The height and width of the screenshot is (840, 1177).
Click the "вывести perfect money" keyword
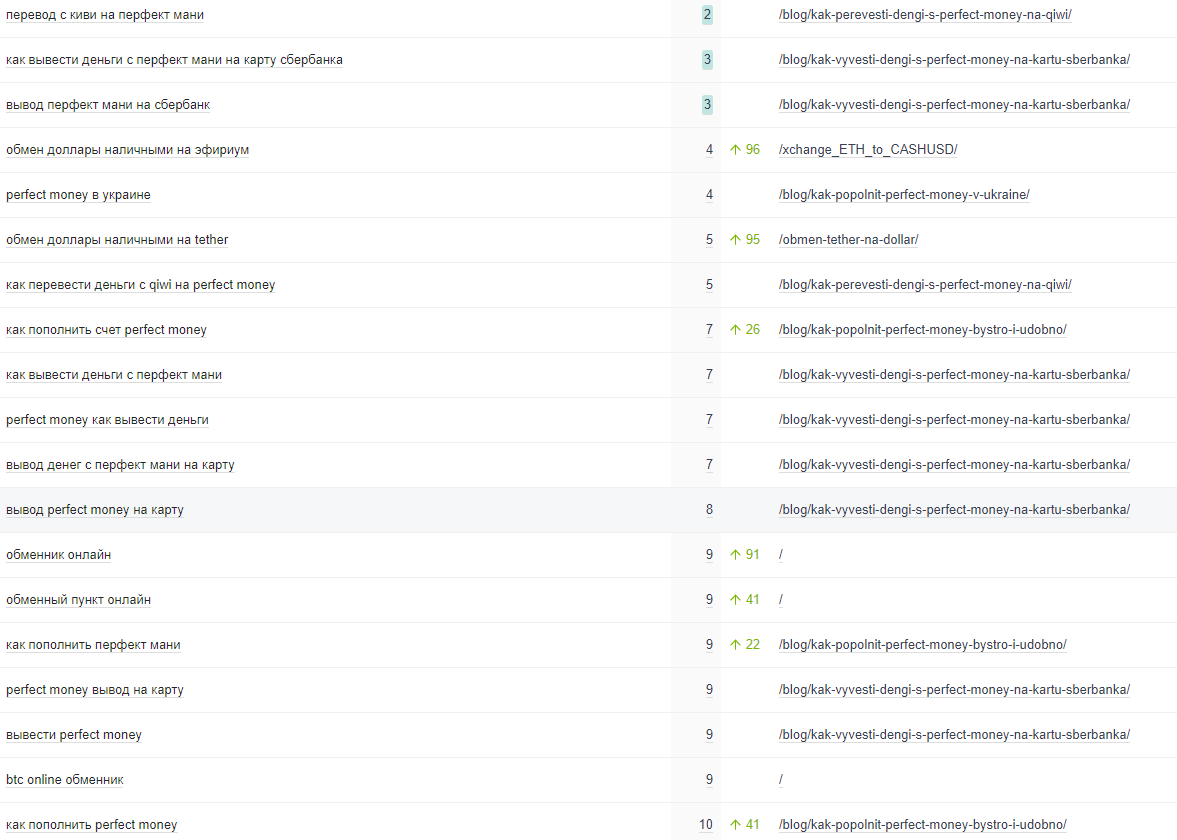[74, 736]
